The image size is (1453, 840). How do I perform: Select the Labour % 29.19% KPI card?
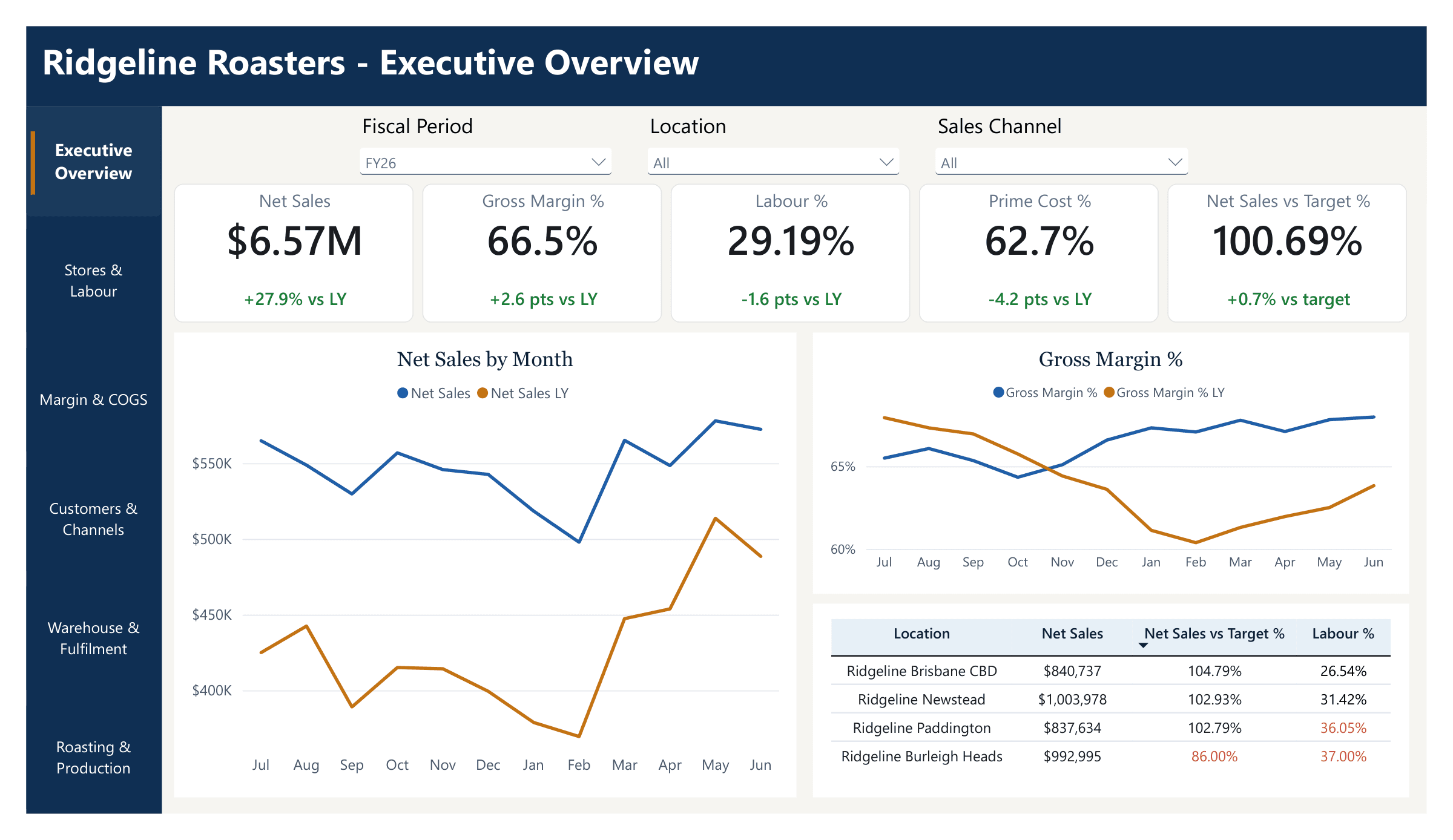tap(791, 253)
